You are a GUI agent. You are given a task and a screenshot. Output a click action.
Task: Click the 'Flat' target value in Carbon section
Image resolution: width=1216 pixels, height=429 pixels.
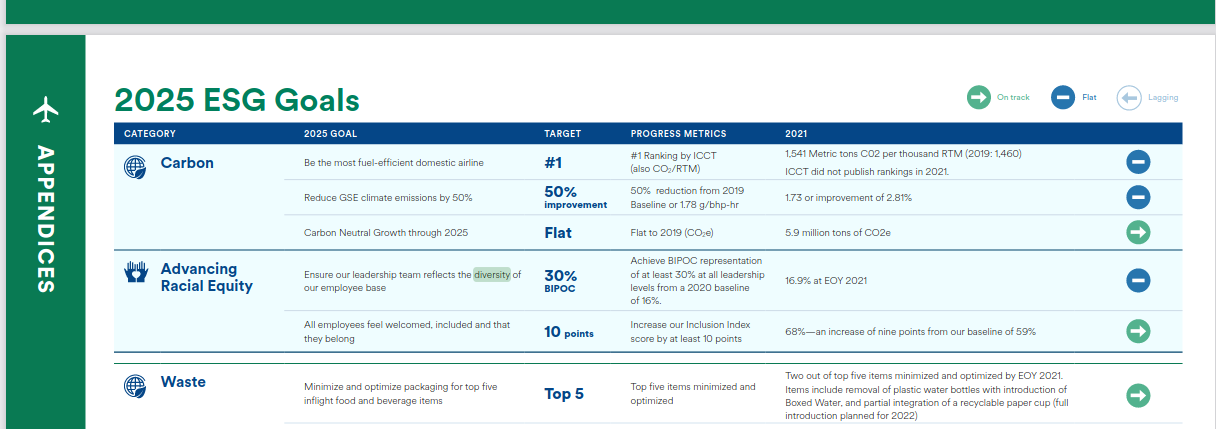(x=558, y=232)
